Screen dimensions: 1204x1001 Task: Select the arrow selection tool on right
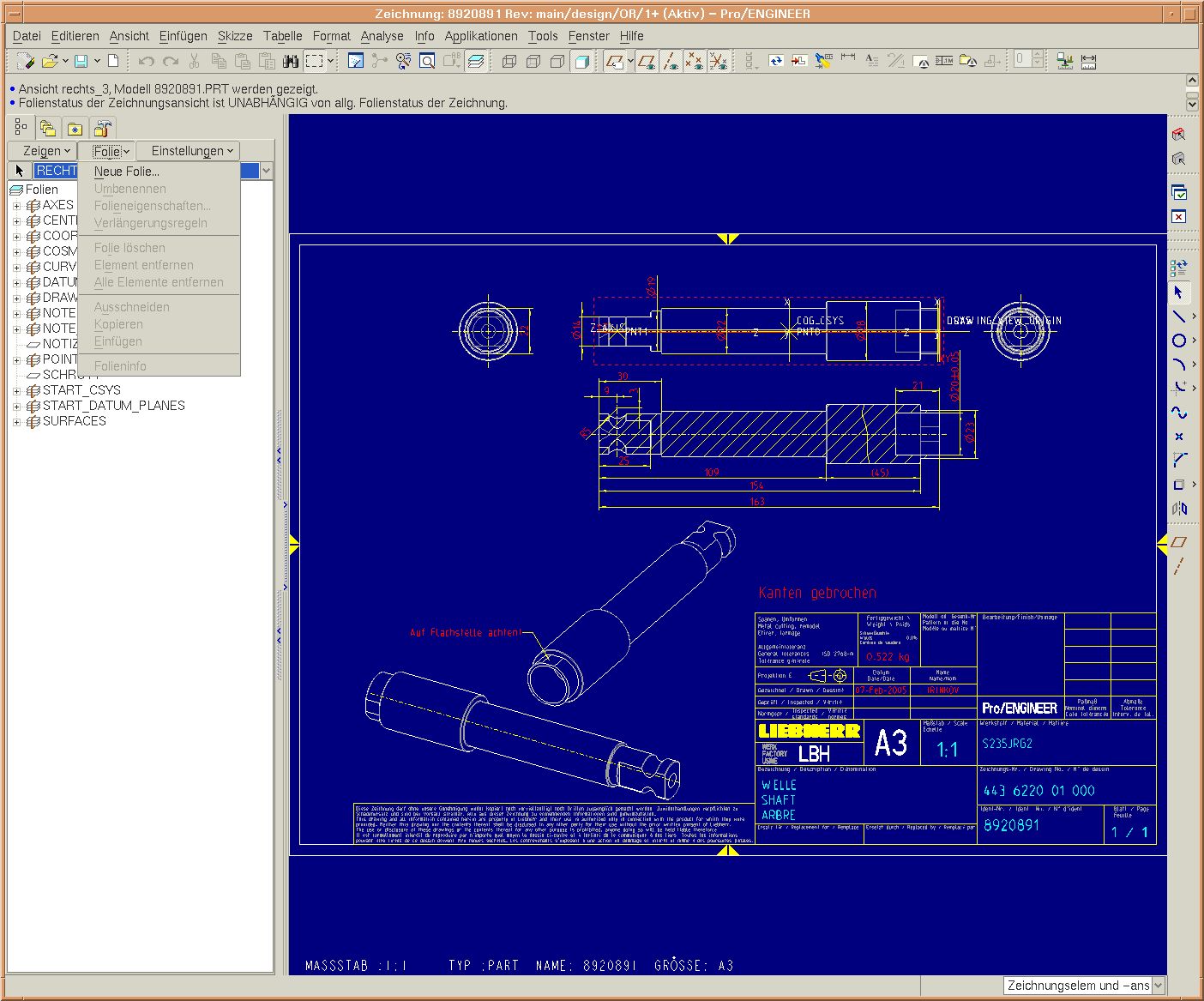pyautogui.click(x=1179, y=292)
